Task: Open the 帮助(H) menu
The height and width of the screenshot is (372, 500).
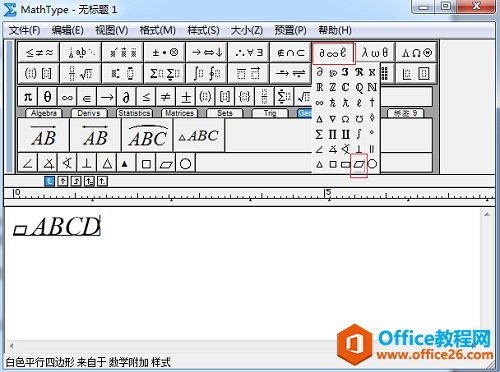Action: 335,30
